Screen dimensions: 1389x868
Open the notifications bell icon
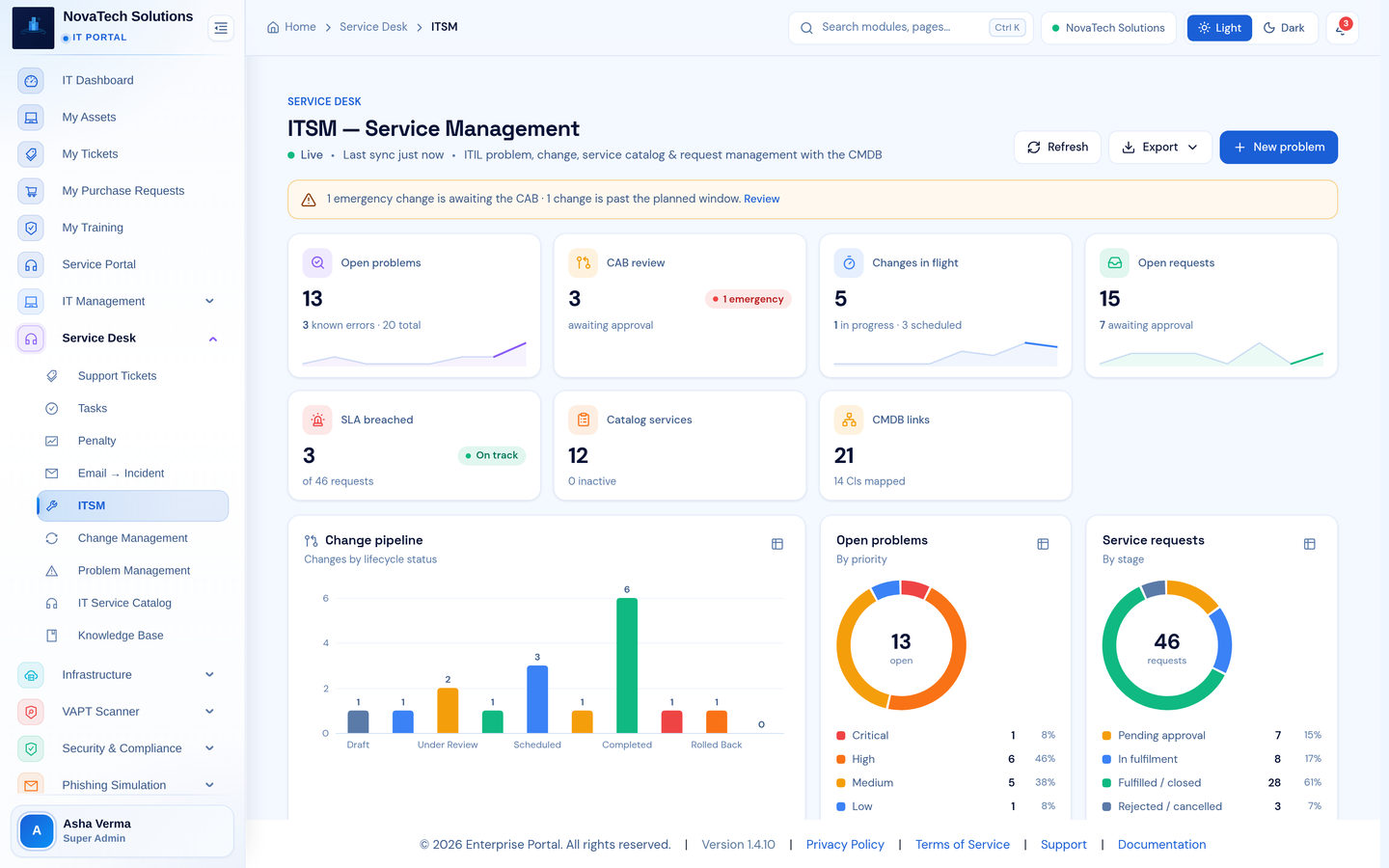1342,28
